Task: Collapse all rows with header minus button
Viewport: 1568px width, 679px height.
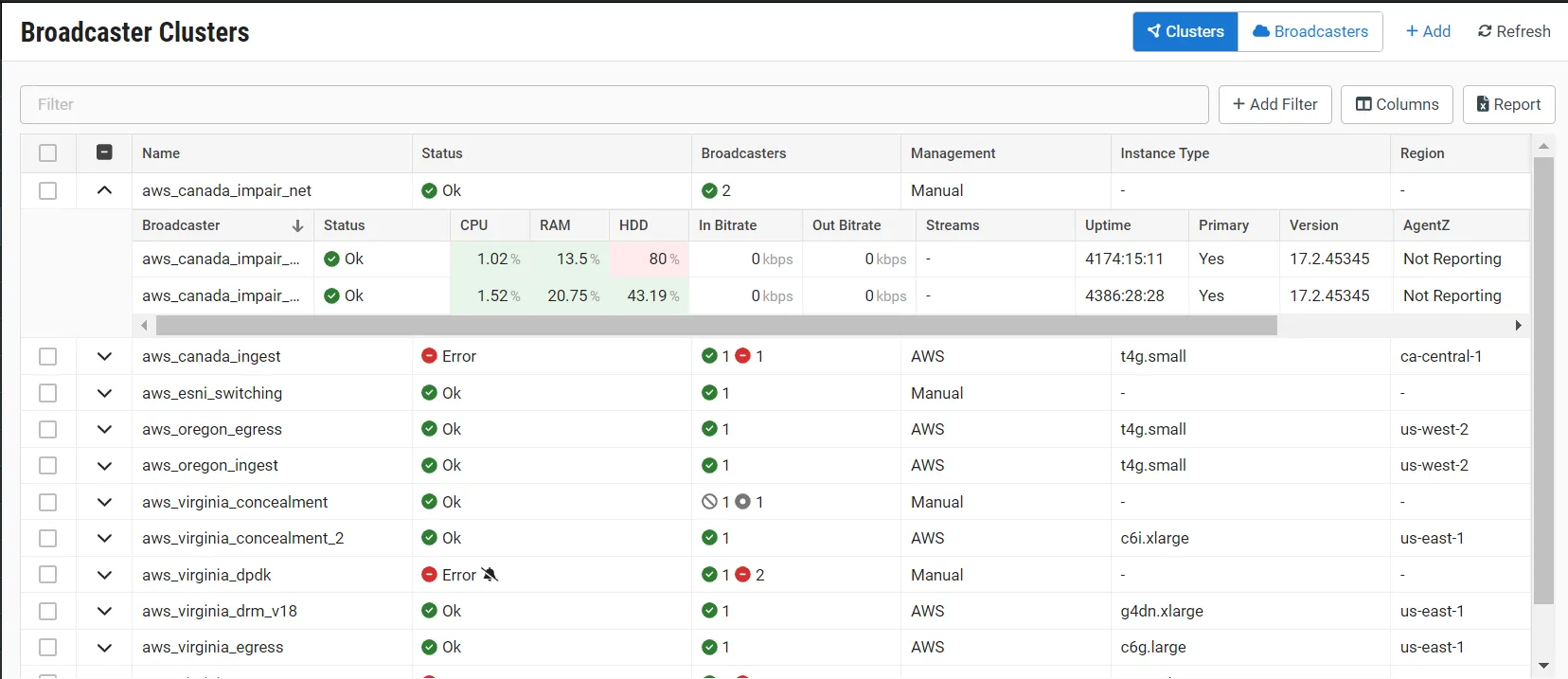Action: pyautogui.click(x=105, y=152)
